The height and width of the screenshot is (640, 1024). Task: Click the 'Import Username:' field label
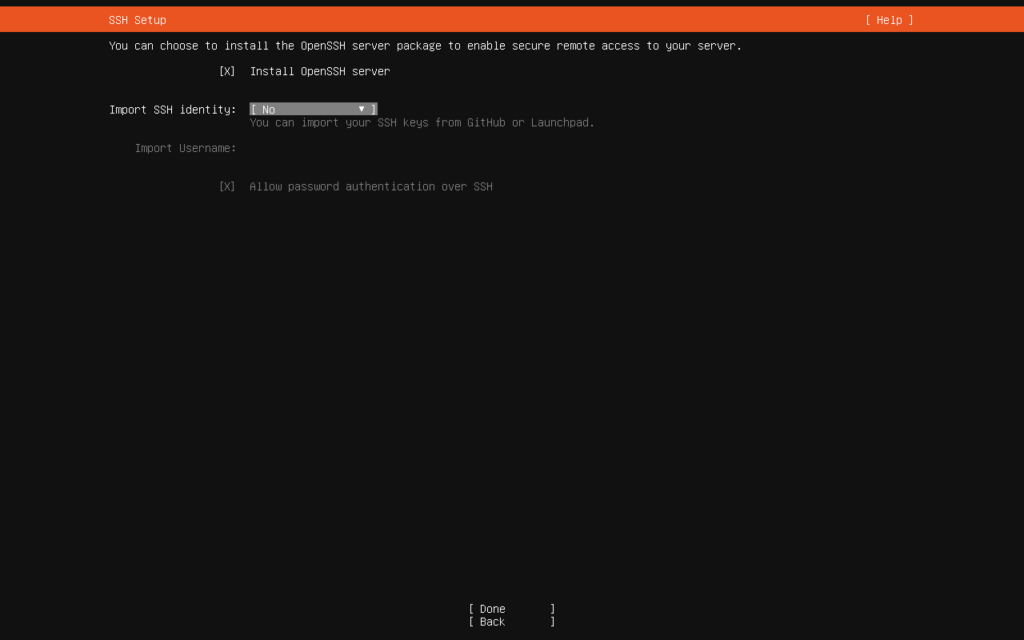pyautogui.click(x=185, y=148)
